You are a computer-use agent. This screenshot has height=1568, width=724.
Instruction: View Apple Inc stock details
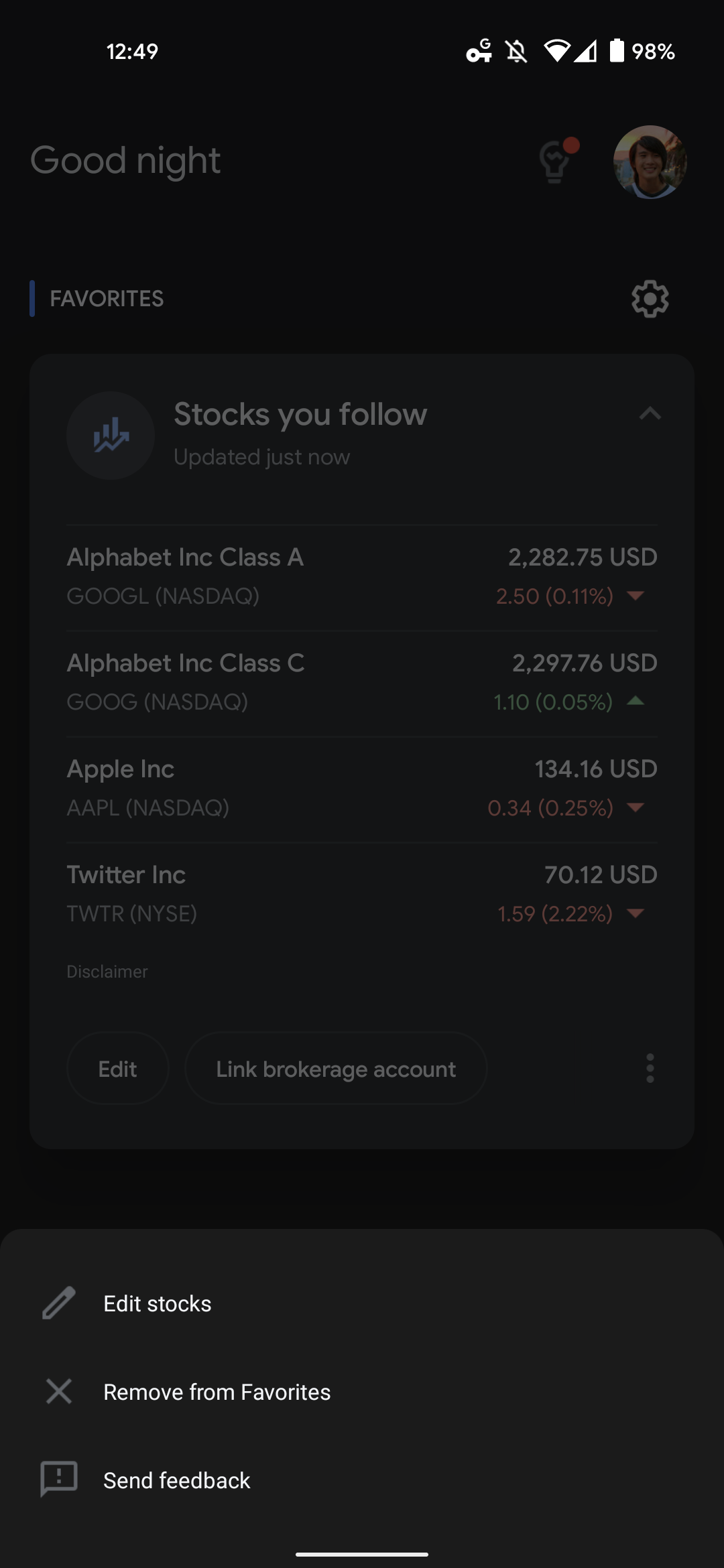coord(362,788)
